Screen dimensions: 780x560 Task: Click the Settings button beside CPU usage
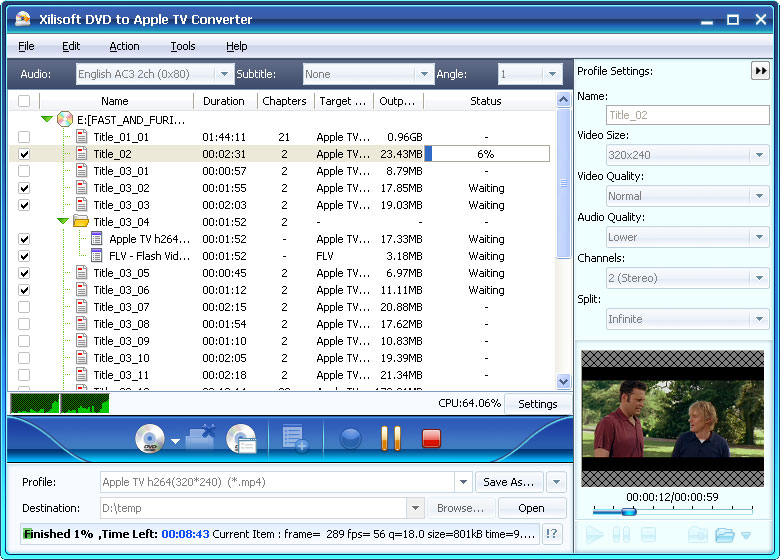click(x=538, y=404)
